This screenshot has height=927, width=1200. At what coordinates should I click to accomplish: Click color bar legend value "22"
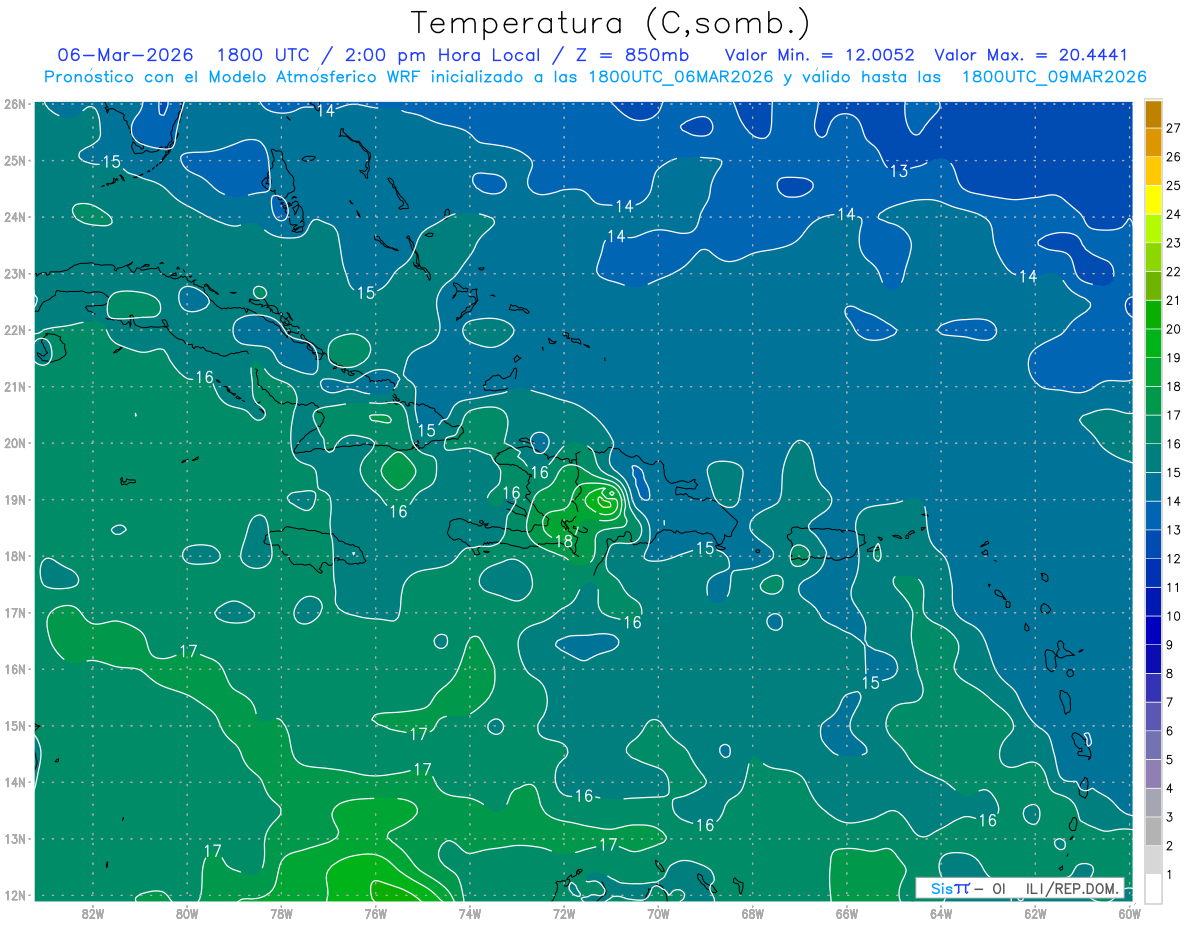click(1173, 272)
